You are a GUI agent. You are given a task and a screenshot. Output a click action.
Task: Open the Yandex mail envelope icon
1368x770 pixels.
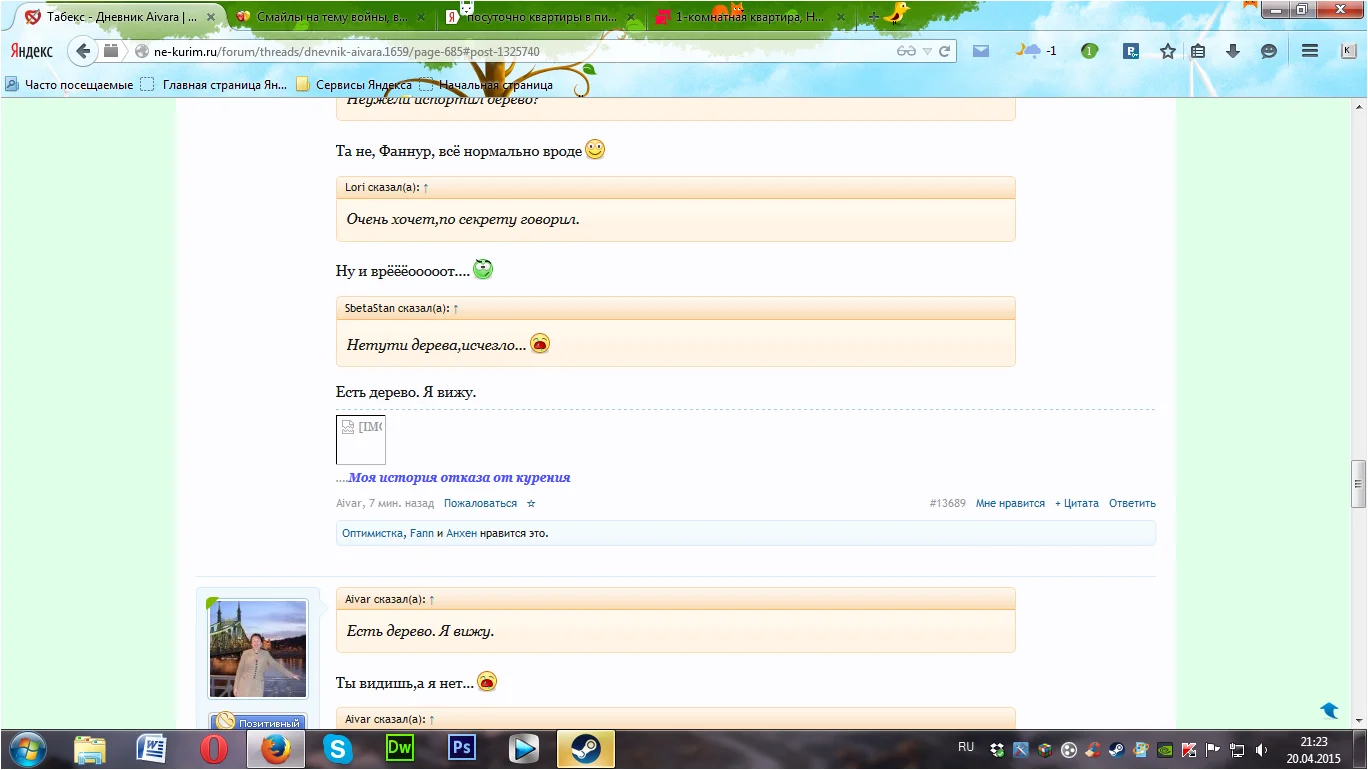click(x=981, y=51)
